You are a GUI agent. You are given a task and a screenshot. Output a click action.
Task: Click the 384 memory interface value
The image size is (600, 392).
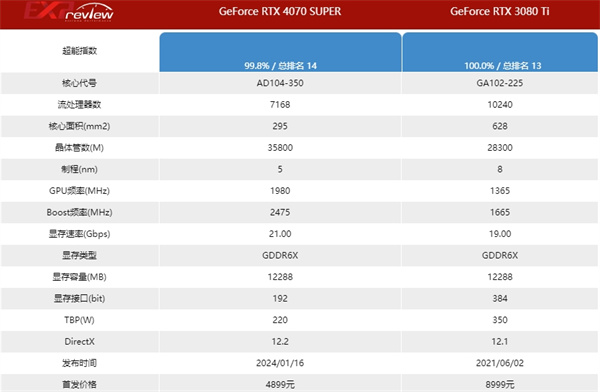click(x=500, y=298)
